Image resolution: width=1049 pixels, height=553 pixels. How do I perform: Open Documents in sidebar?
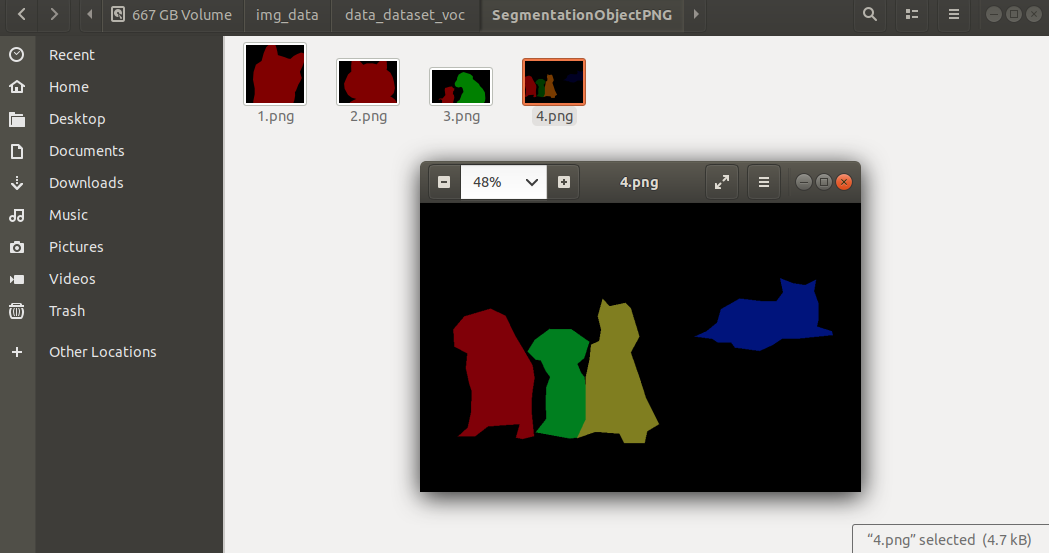point(86,151)
